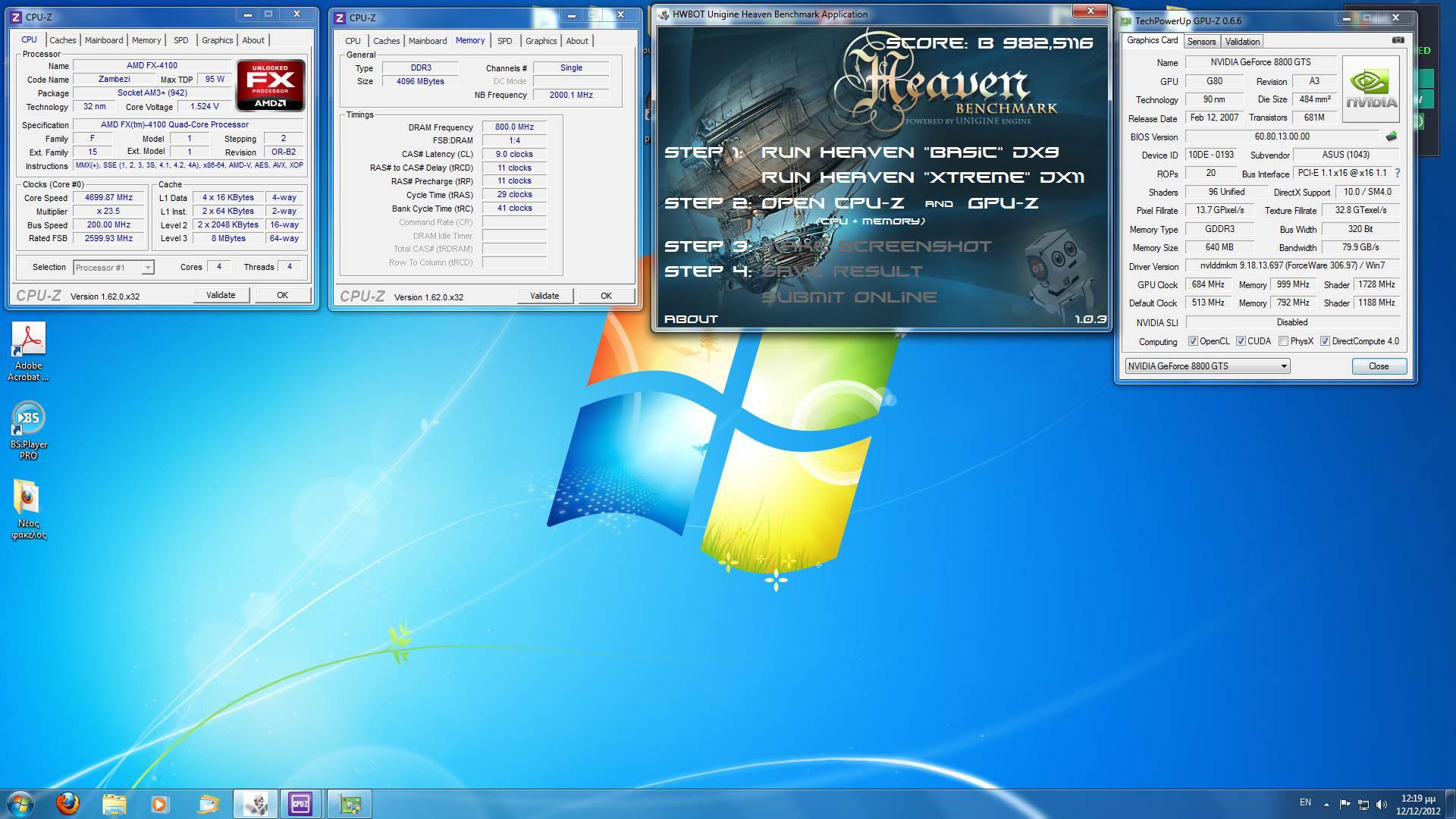
Task: Switch to Sensors tab in GPU-Z
Action: click(x=1201, y=42)
